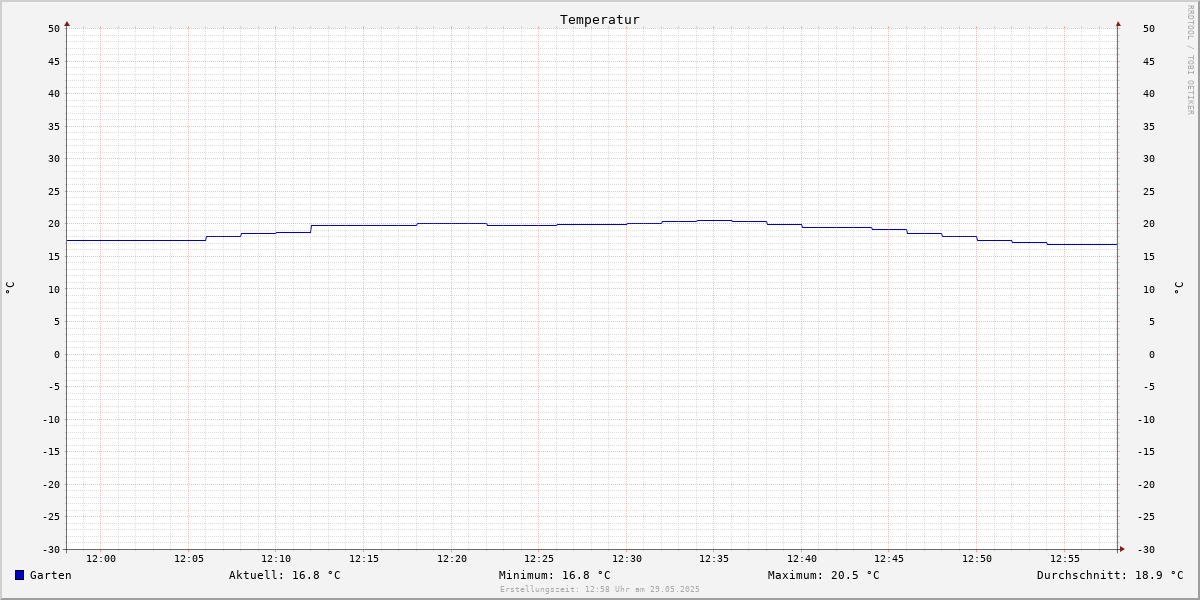1200x600 pixels.
Task: Click the blue Garten legend color swatch
Action: [19, 575]
